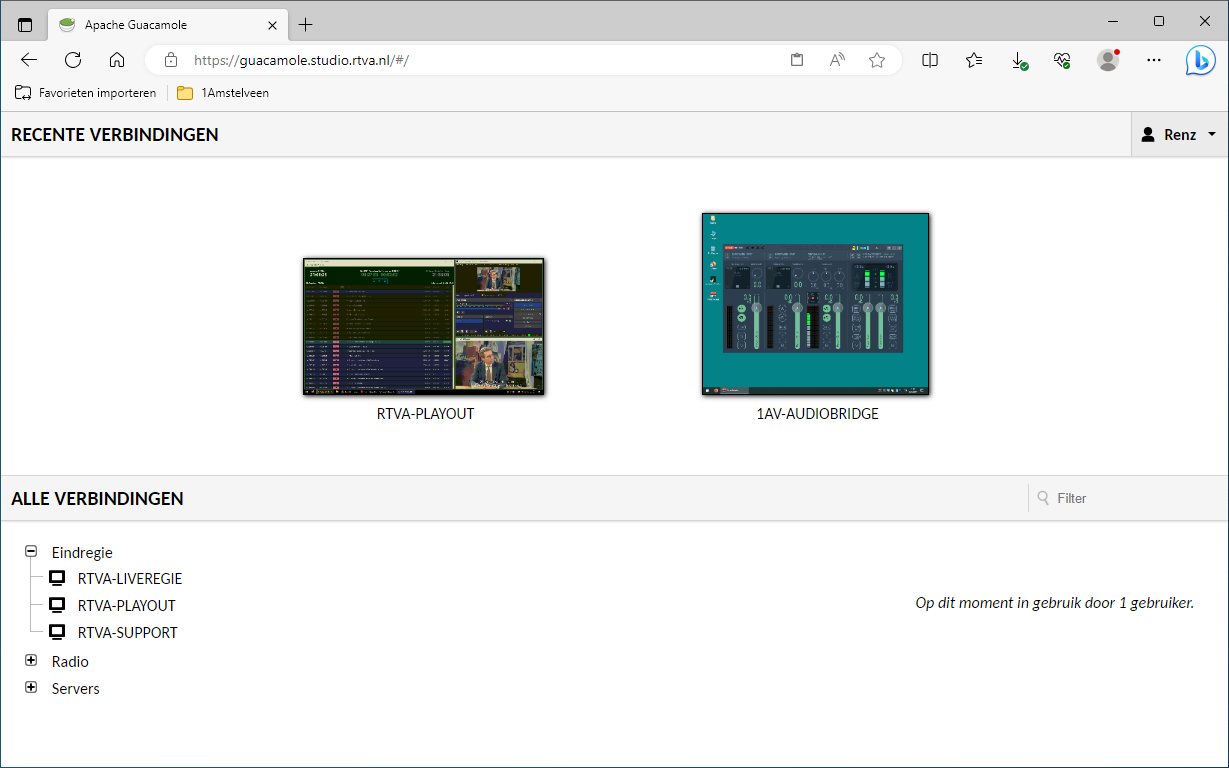
Task: Click the Radio group label
Action: pos(70,661)
